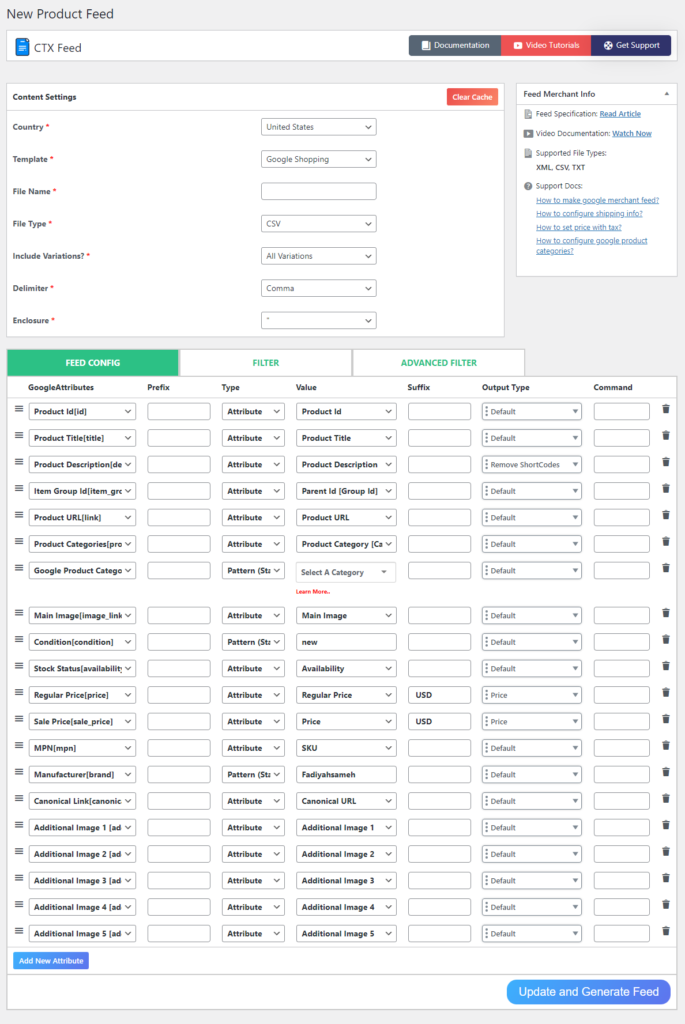685x1024 pixels.
Task: Click the Clear Cache button
Action: tap(472, 97)
